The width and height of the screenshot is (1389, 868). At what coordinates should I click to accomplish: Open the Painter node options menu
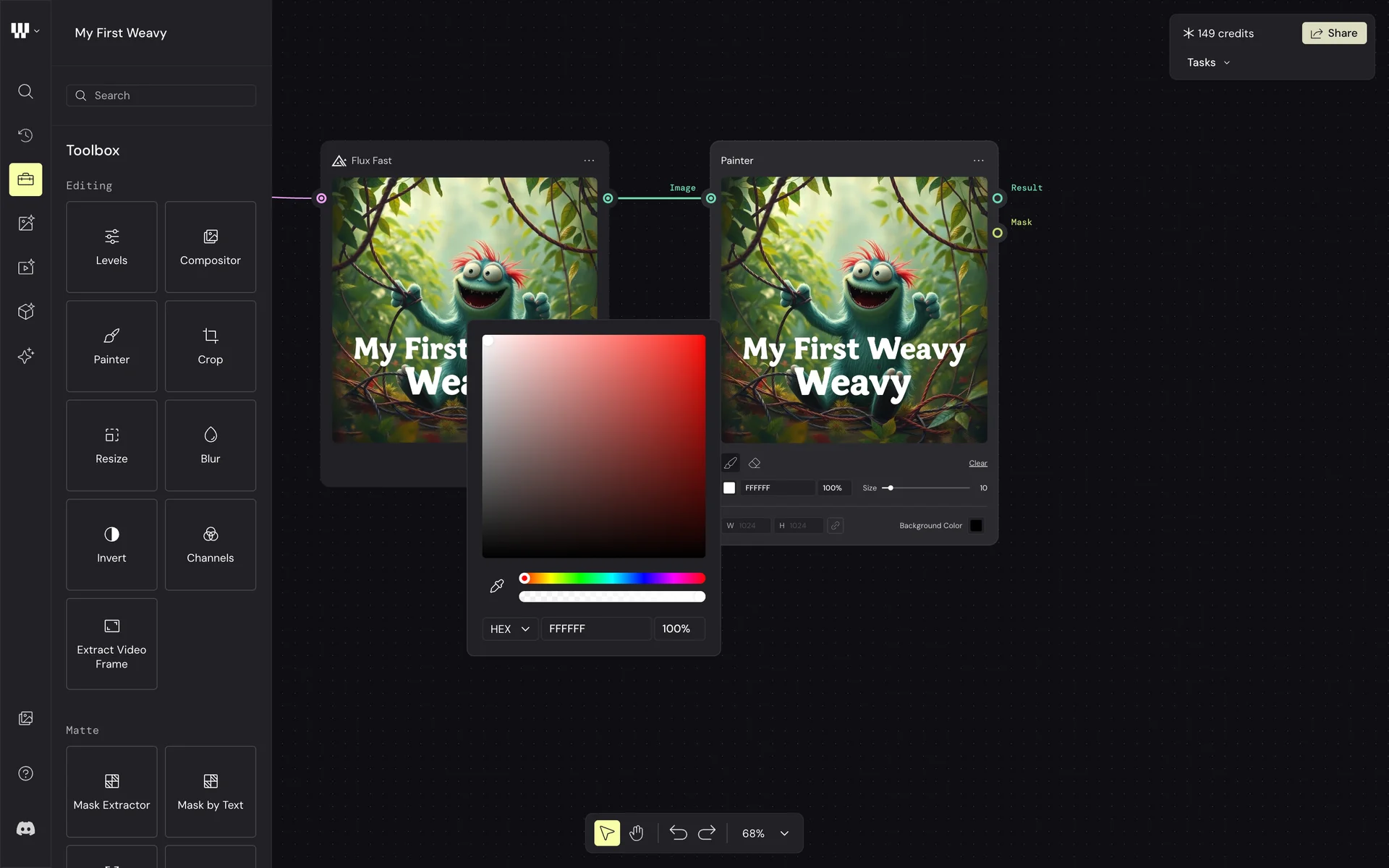coord(978,161)
